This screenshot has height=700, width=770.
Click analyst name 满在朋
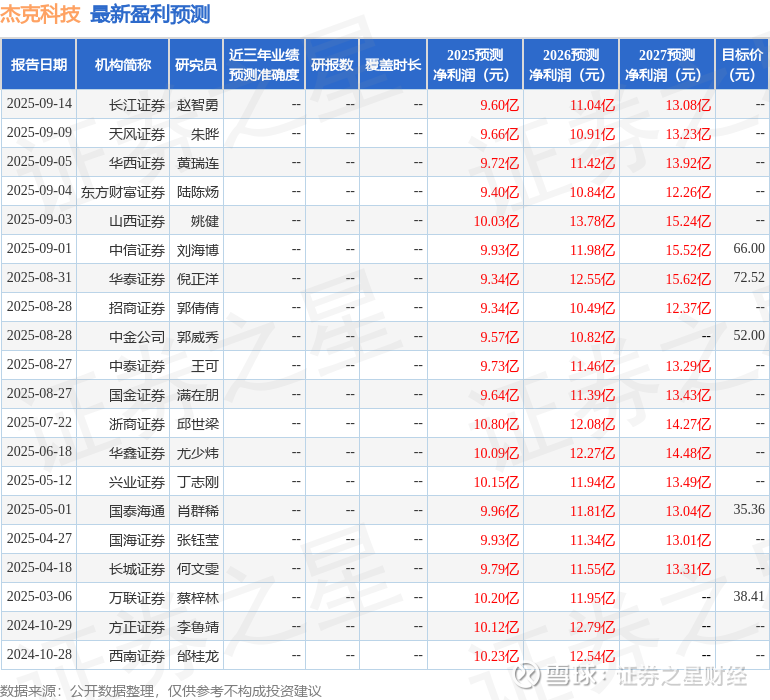(198, 395)
